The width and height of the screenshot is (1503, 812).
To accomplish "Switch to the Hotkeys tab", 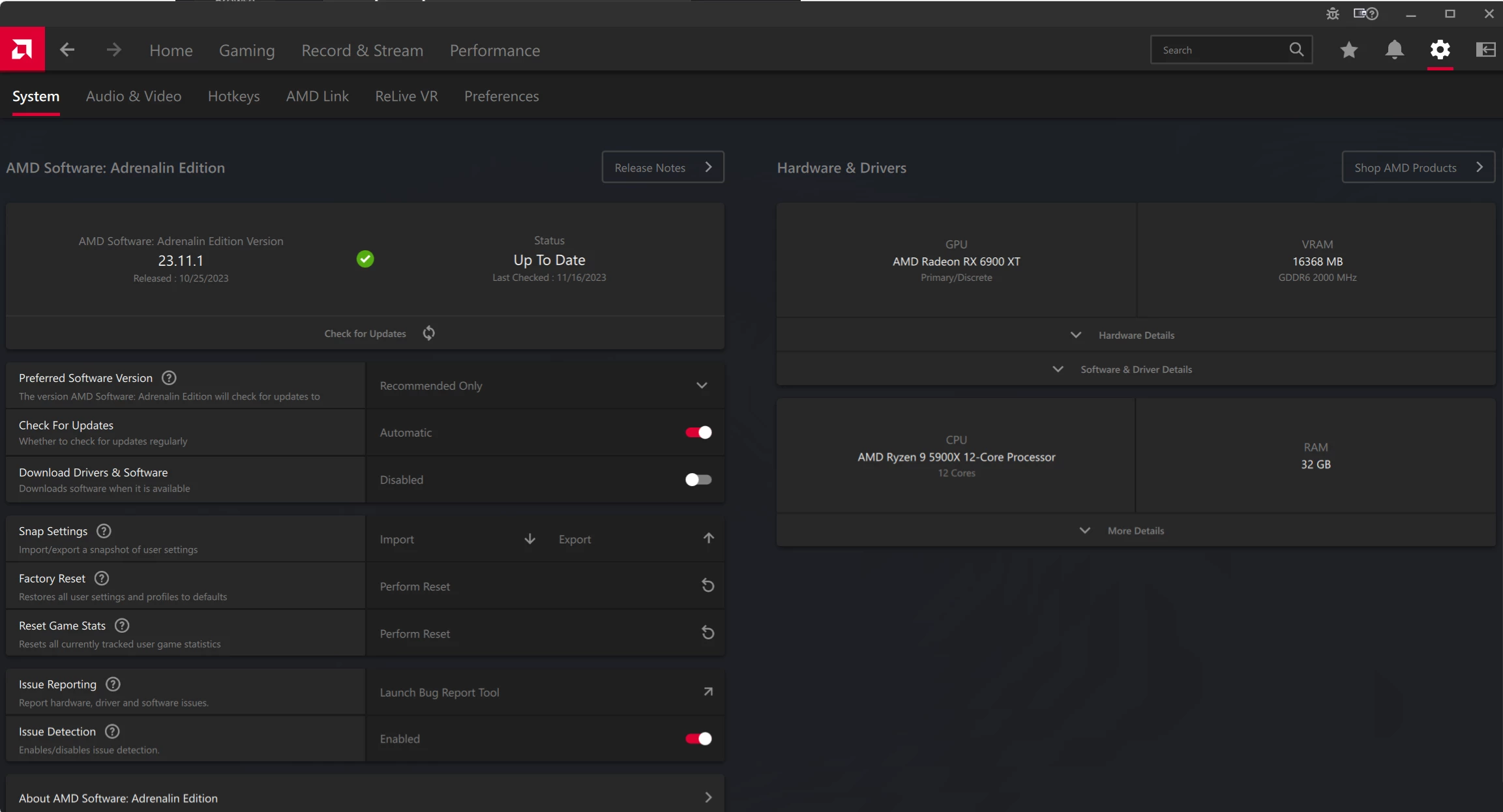I will (233, 96).
